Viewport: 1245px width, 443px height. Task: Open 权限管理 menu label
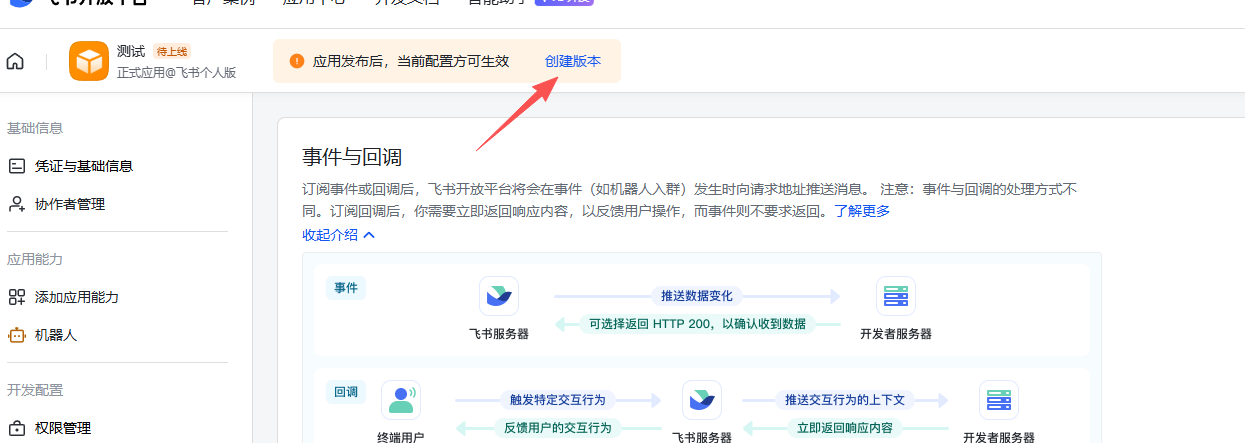(x=63, y=428)
